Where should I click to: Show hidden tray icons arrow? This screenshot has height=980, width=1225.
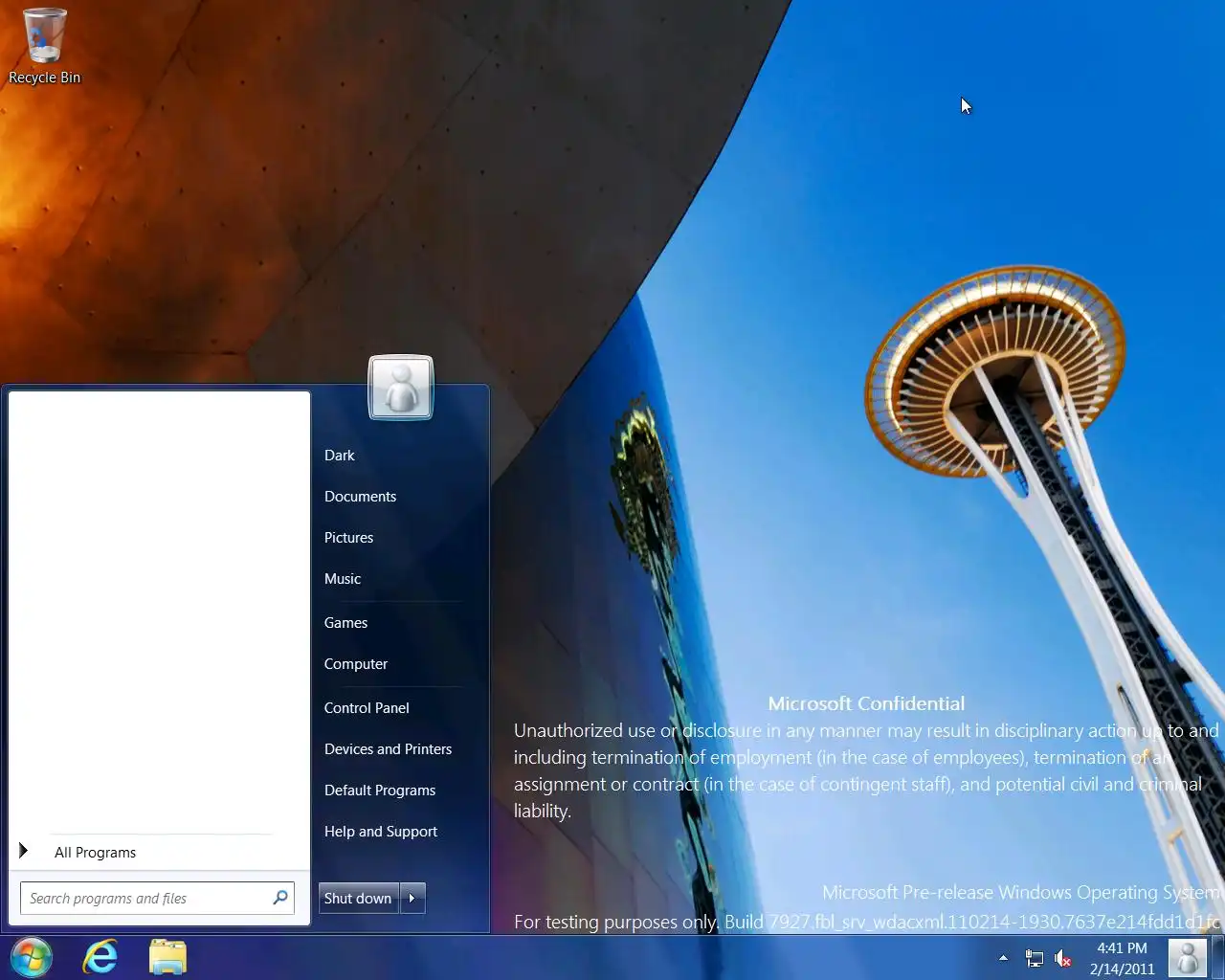[1003, 957]
